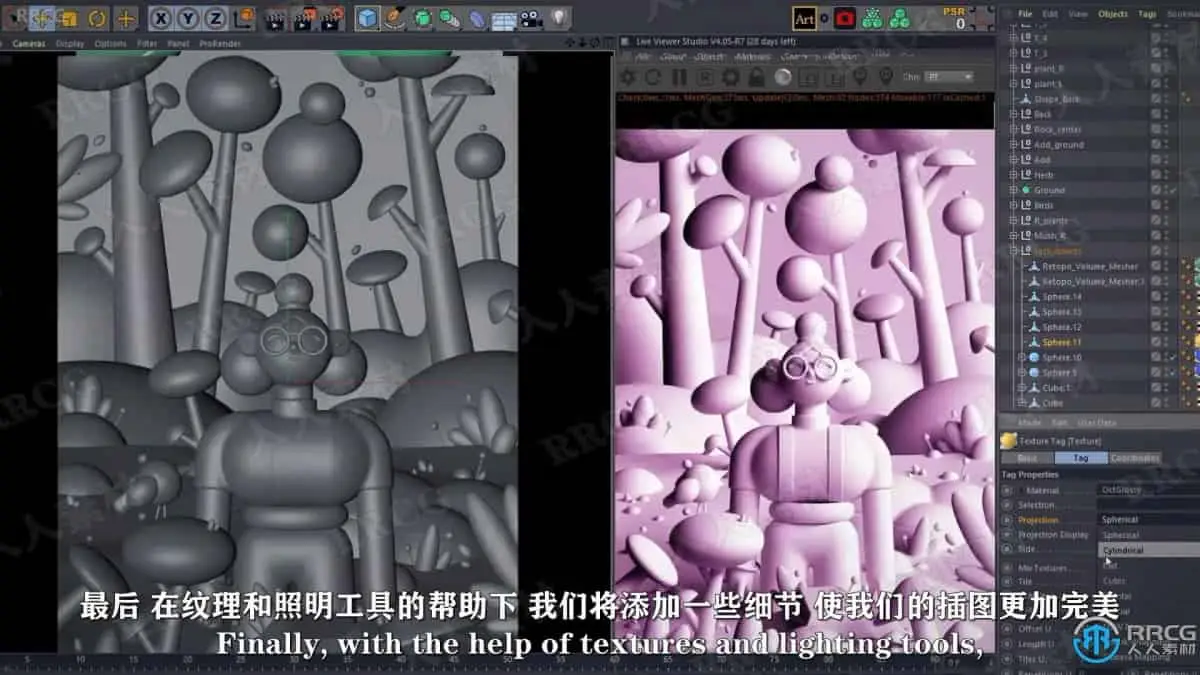The height and width of the screenshot is (675, 1200).
Task: Open the Cameras menu in viewport
Action: click(x=29, y=44)
